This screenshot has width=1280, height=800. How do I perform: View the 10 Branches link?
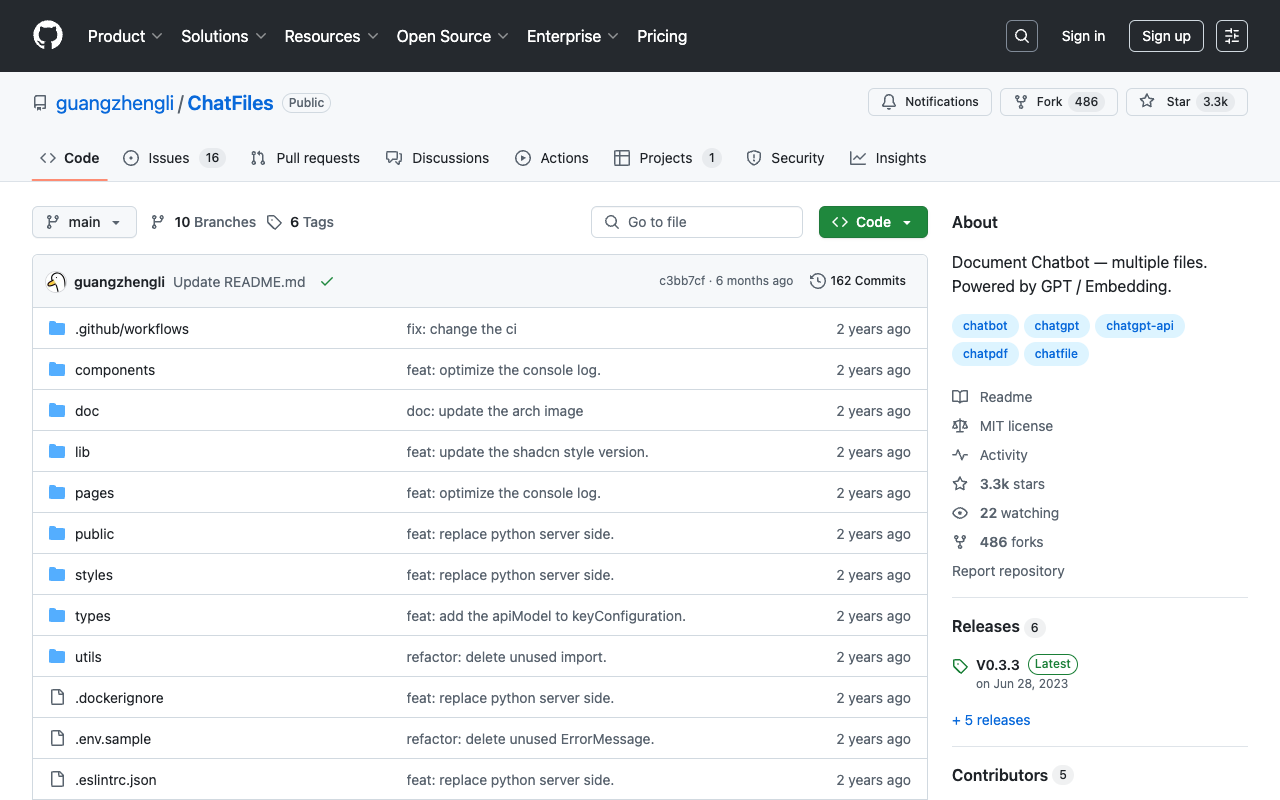203,222
